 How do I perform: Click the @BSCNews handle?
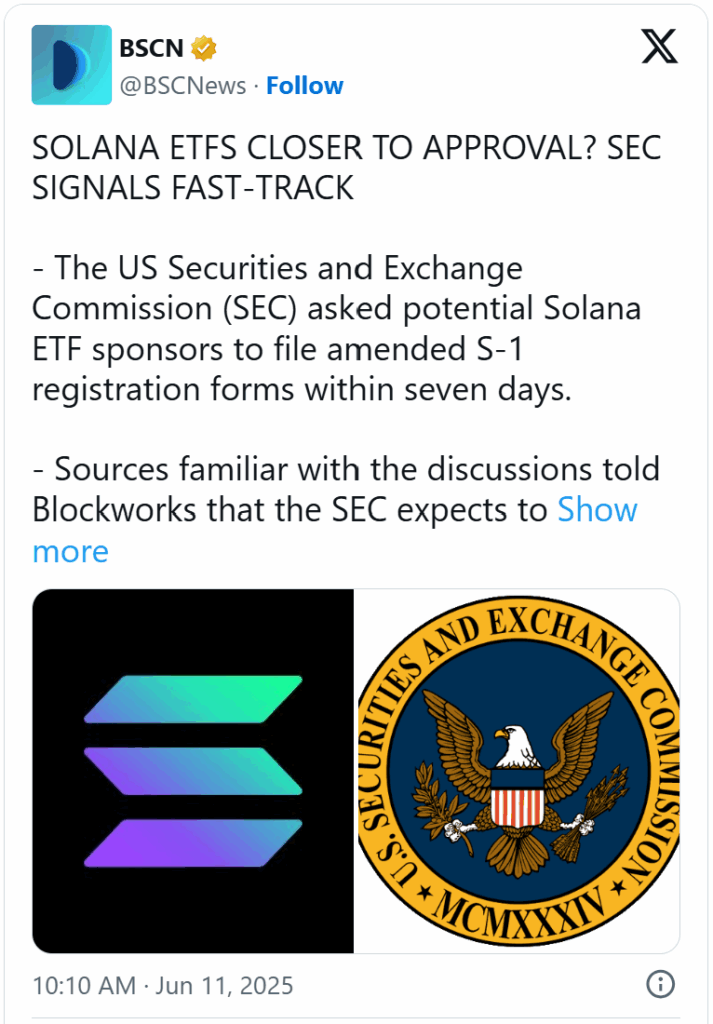[182, 86]
